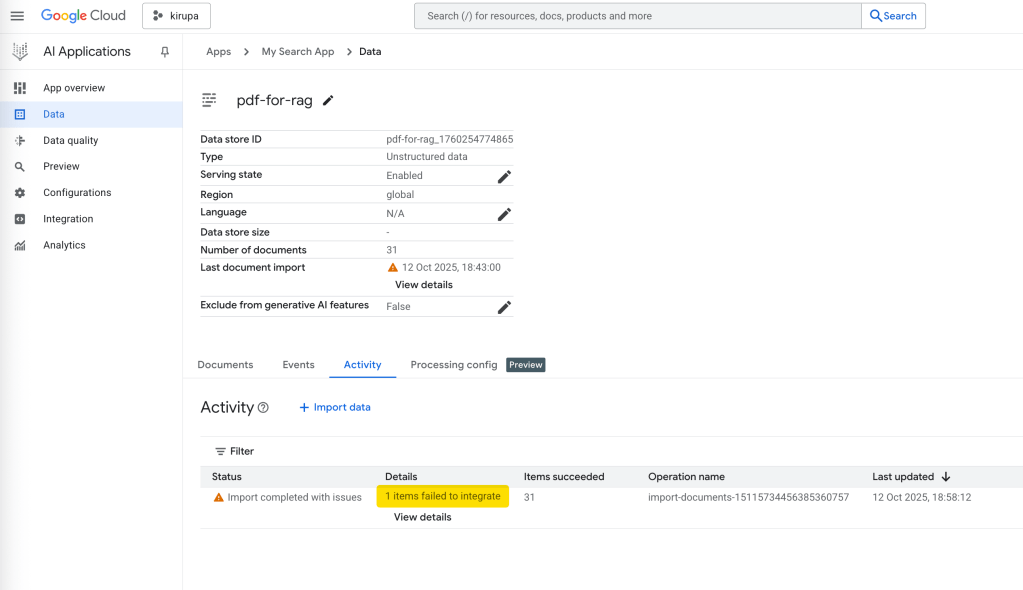The image size is (1023, 590).
Task: View details under Last document import
Action: pos(423,285)
